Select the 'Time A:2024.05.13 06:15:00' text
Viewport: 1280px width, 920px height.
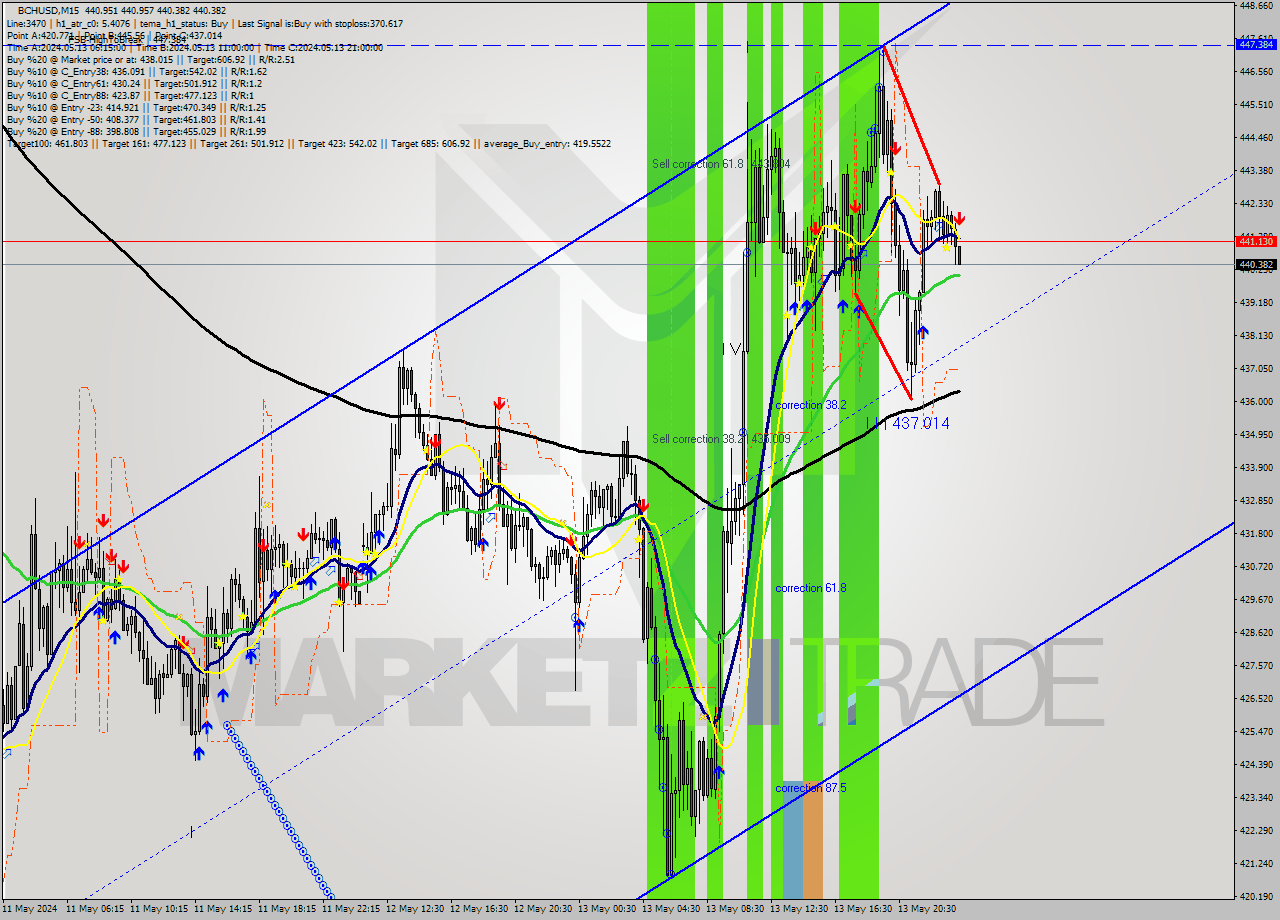(x=65, y=47)
